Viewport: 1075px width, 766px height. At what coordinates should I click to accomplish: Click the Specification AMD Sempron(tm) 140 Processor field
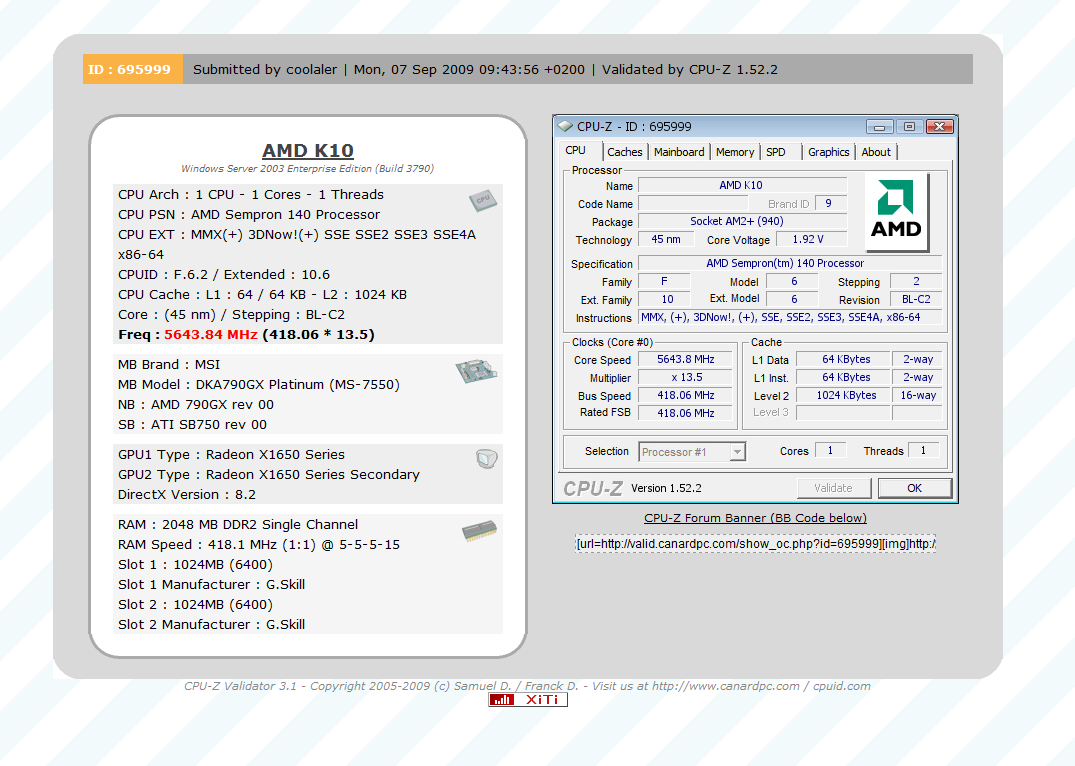click(x=790, y=263)
